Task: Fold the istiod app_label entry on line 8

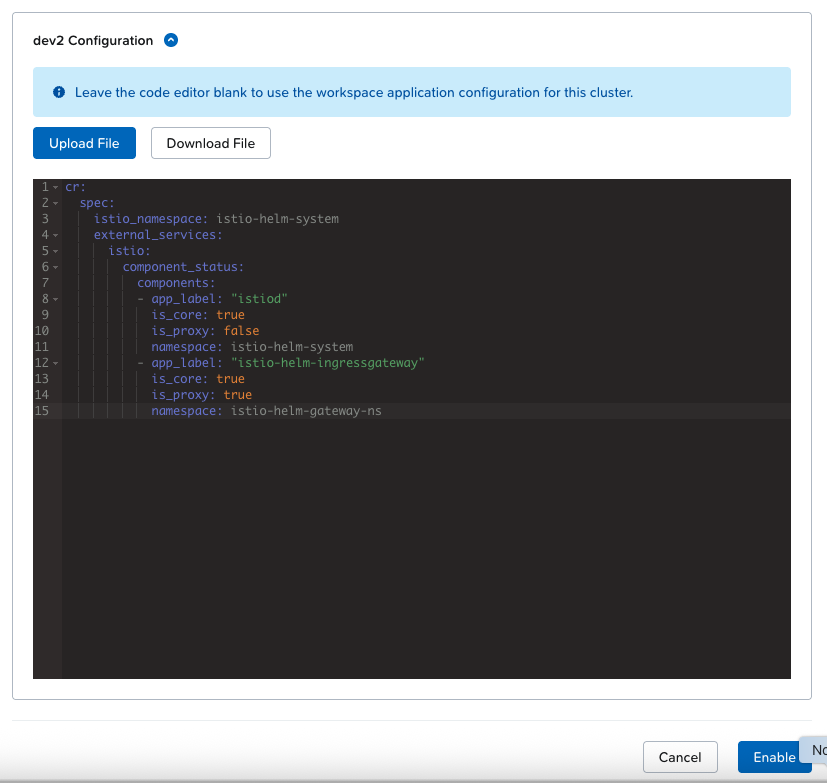Action: click(x=56, y=299)
